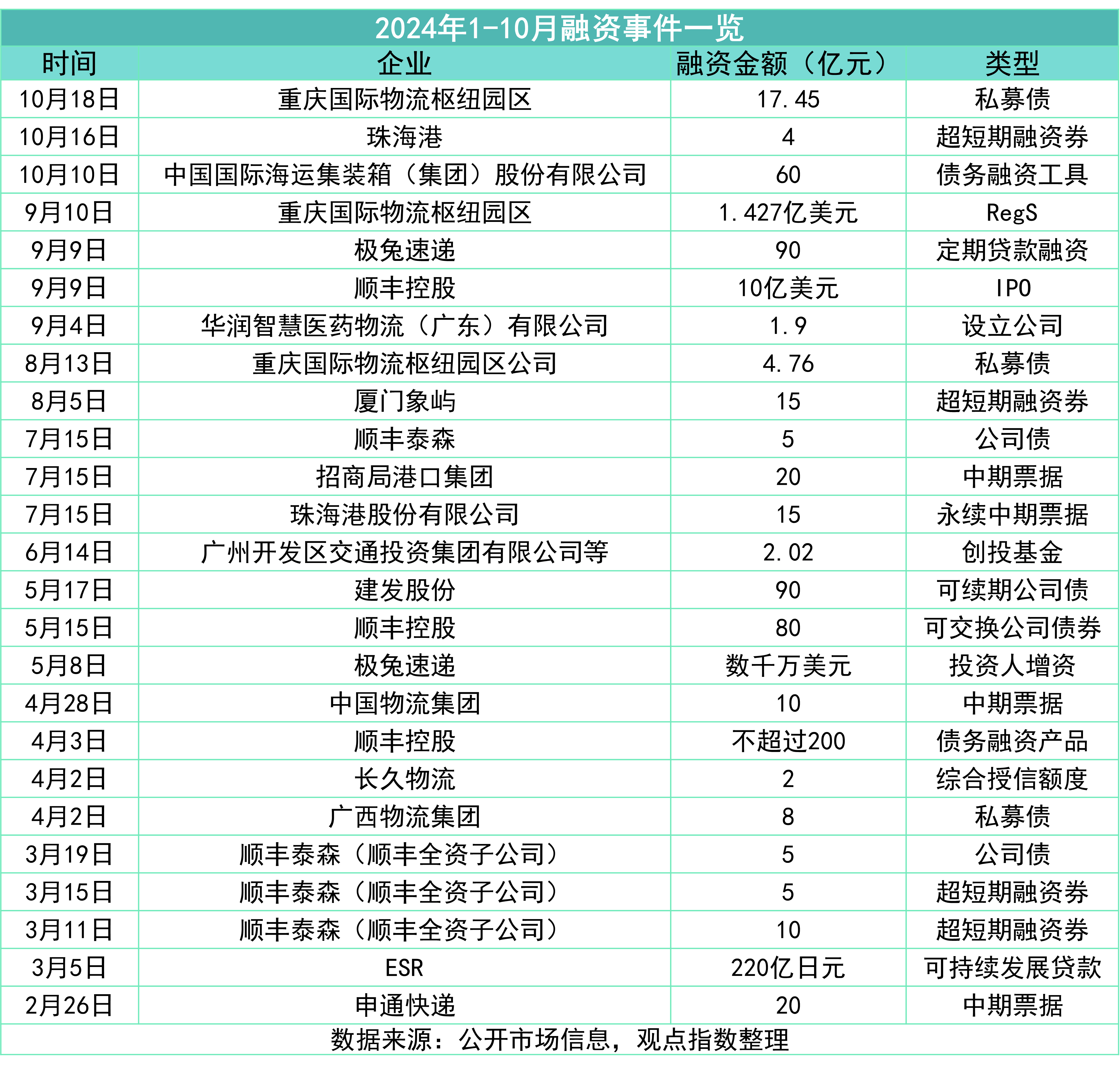
Task: Click first empty cell under 融资金额 column
Action: pos(788,99)
